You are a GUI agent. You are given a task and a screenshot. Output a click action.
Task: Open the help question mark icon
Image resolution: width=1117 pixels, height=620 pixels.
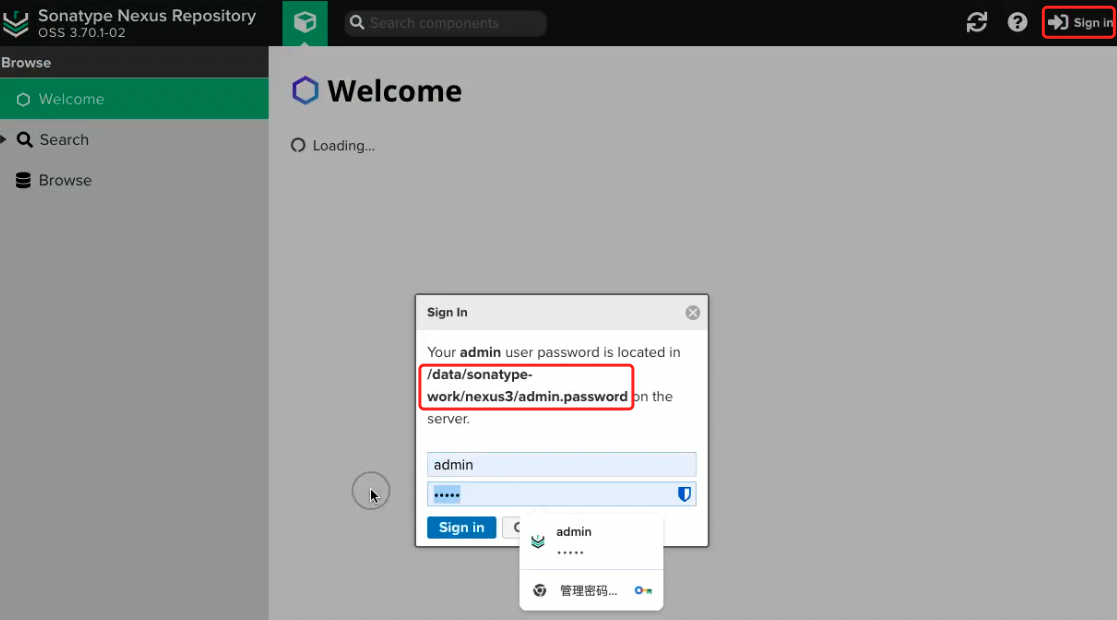(1017, 23)
